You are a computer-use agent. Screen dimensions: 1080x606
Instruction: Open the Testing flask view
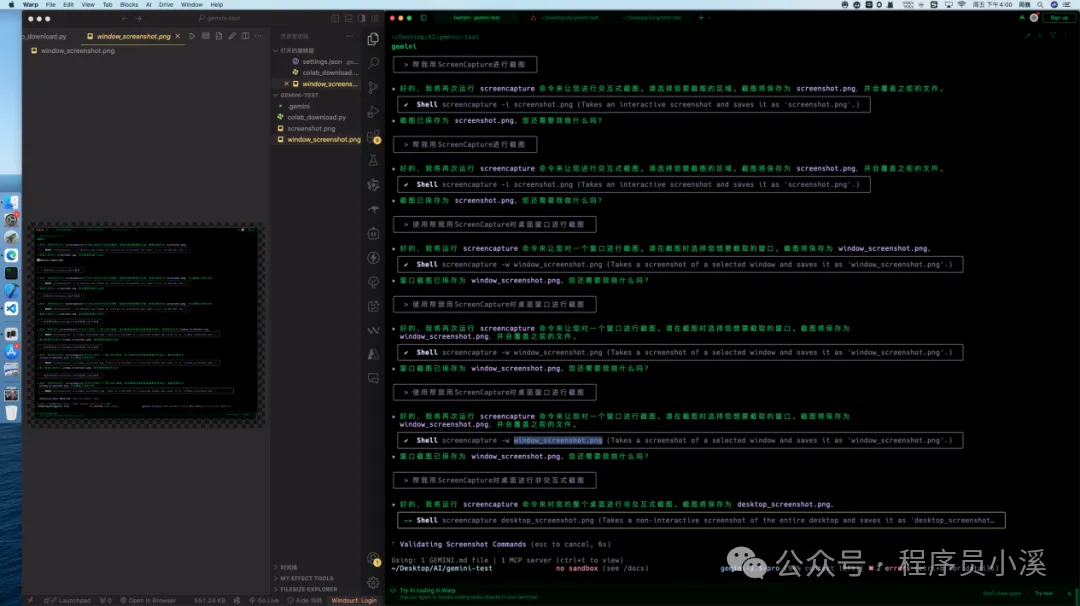click(373, 160)
